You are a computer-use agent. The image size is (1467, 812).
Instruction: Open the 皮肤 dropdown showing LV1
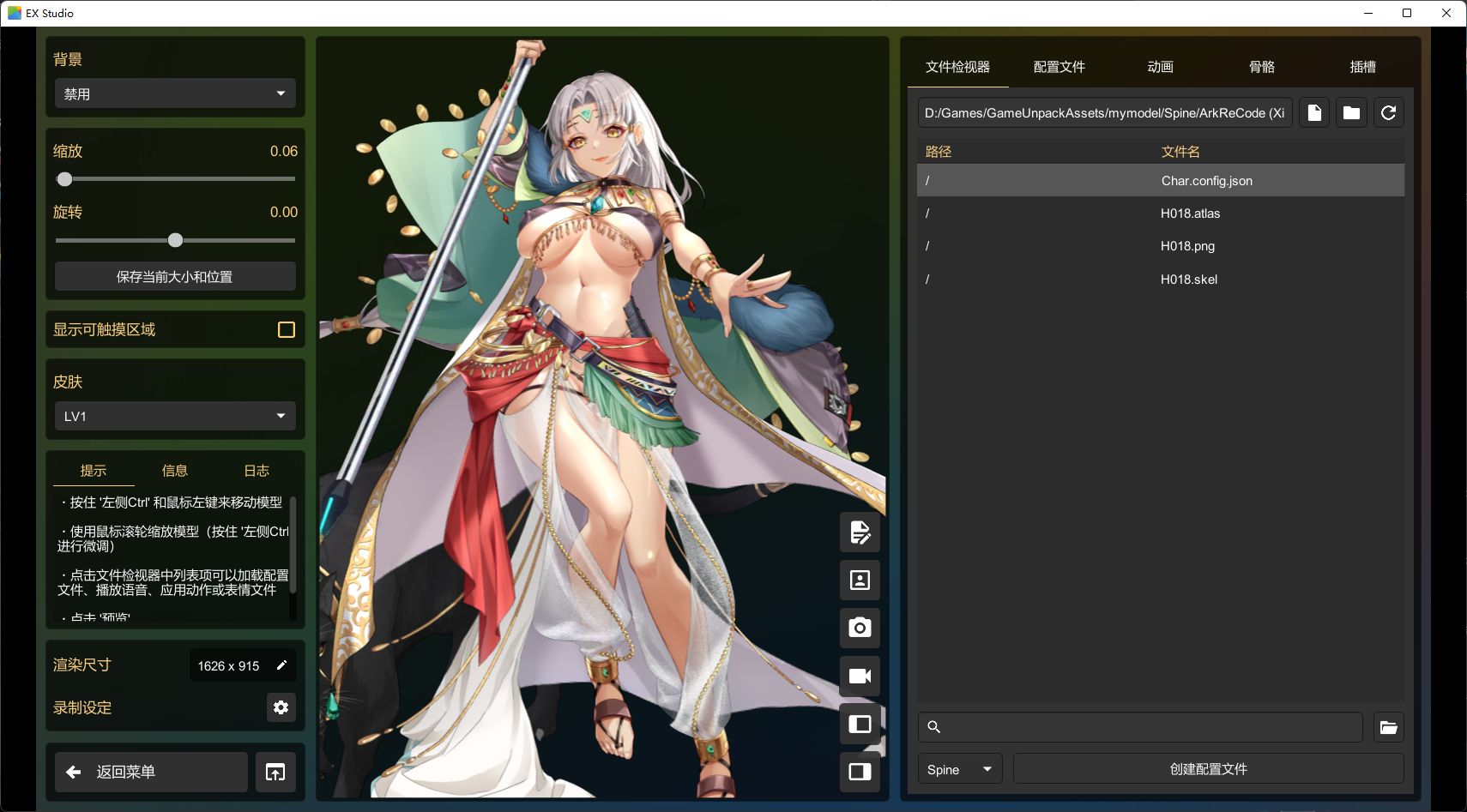[175, 416]
